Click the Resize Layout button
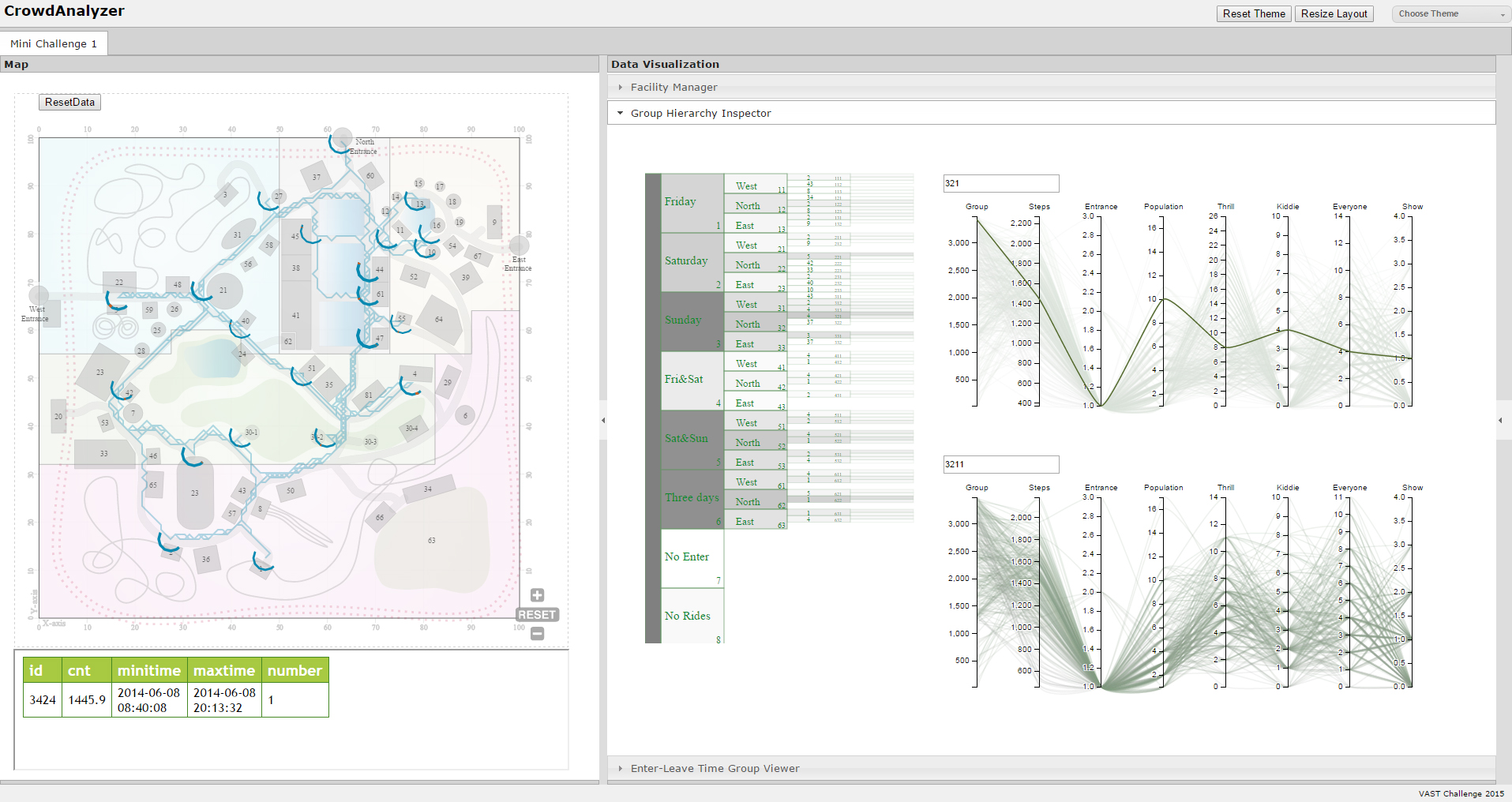Image resolution: width=1512 pixels, height=802 pixels. (1334, 13)
